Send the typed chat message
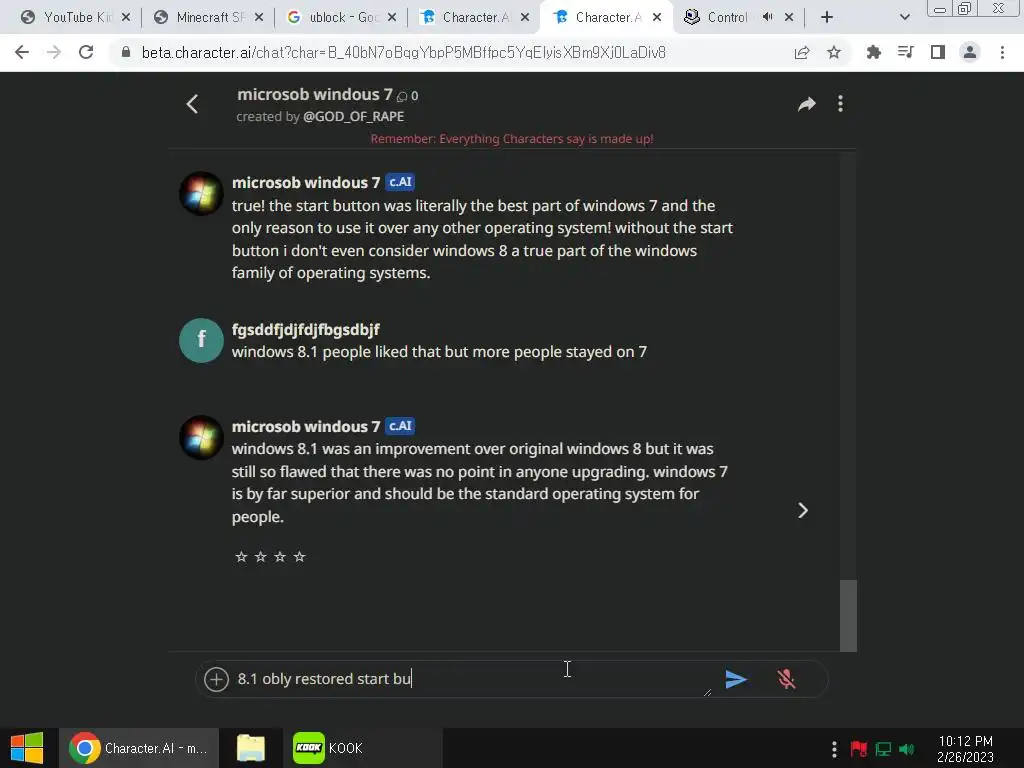 (x=736, y=679)
